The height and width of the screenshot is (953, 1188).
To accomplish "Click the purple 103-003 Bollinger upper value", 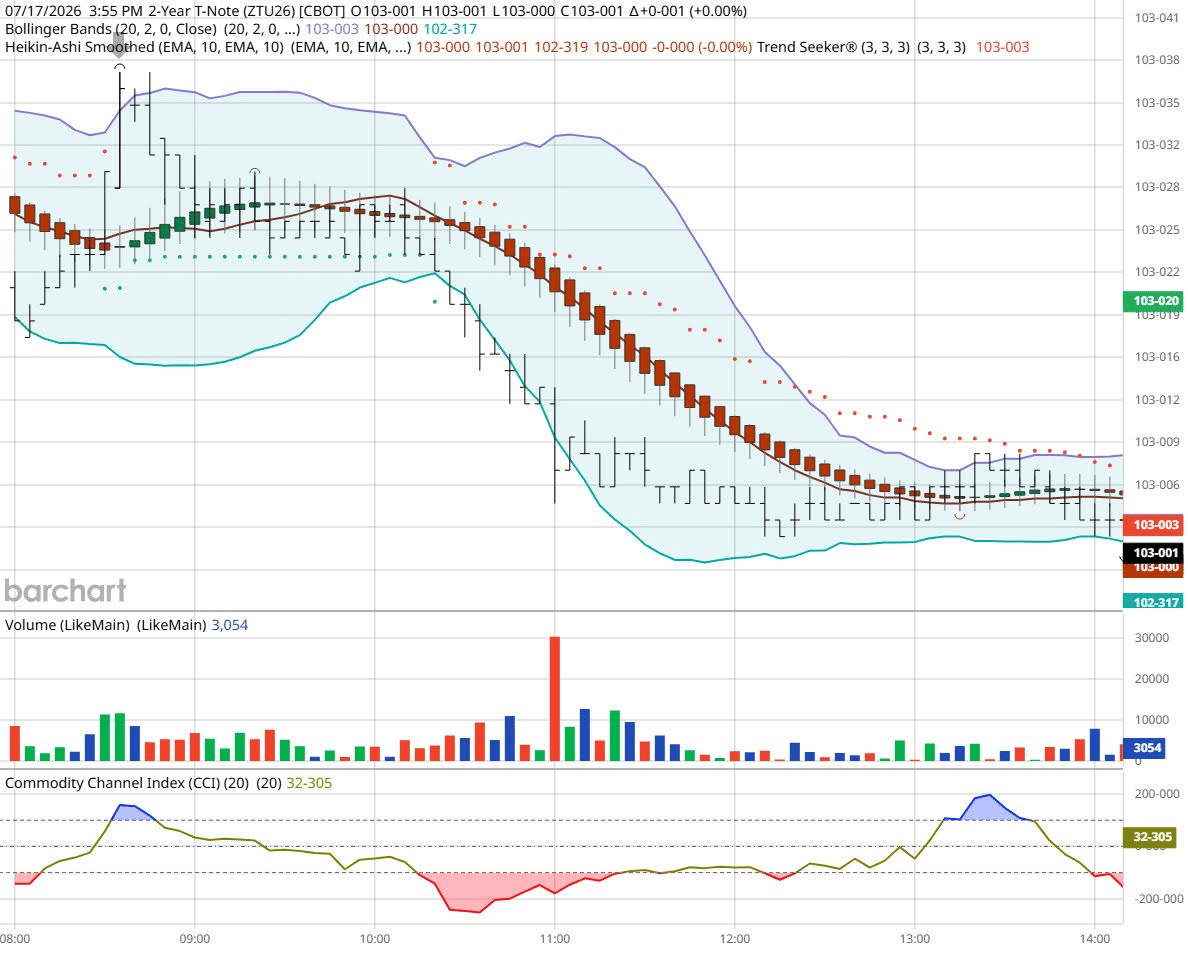I will pyautogui.click(x=332, y=29).
